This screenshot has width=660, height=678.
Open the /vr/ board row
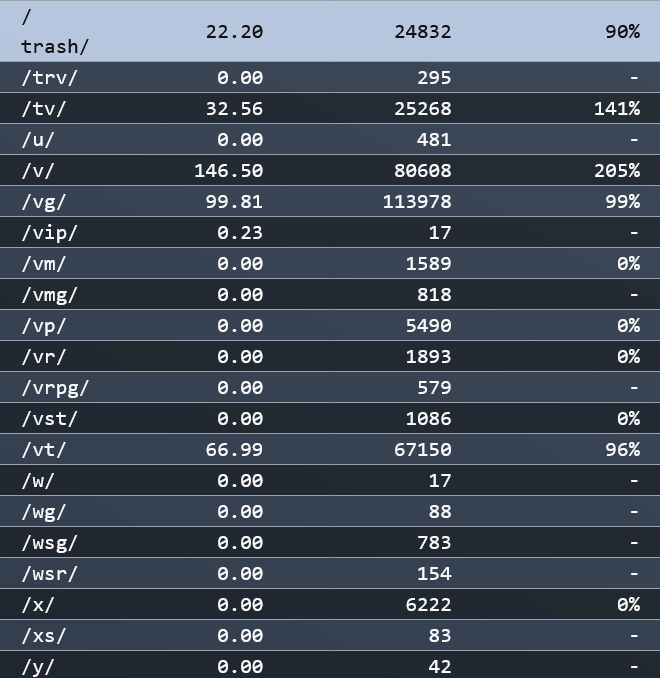tap(330, 356)
